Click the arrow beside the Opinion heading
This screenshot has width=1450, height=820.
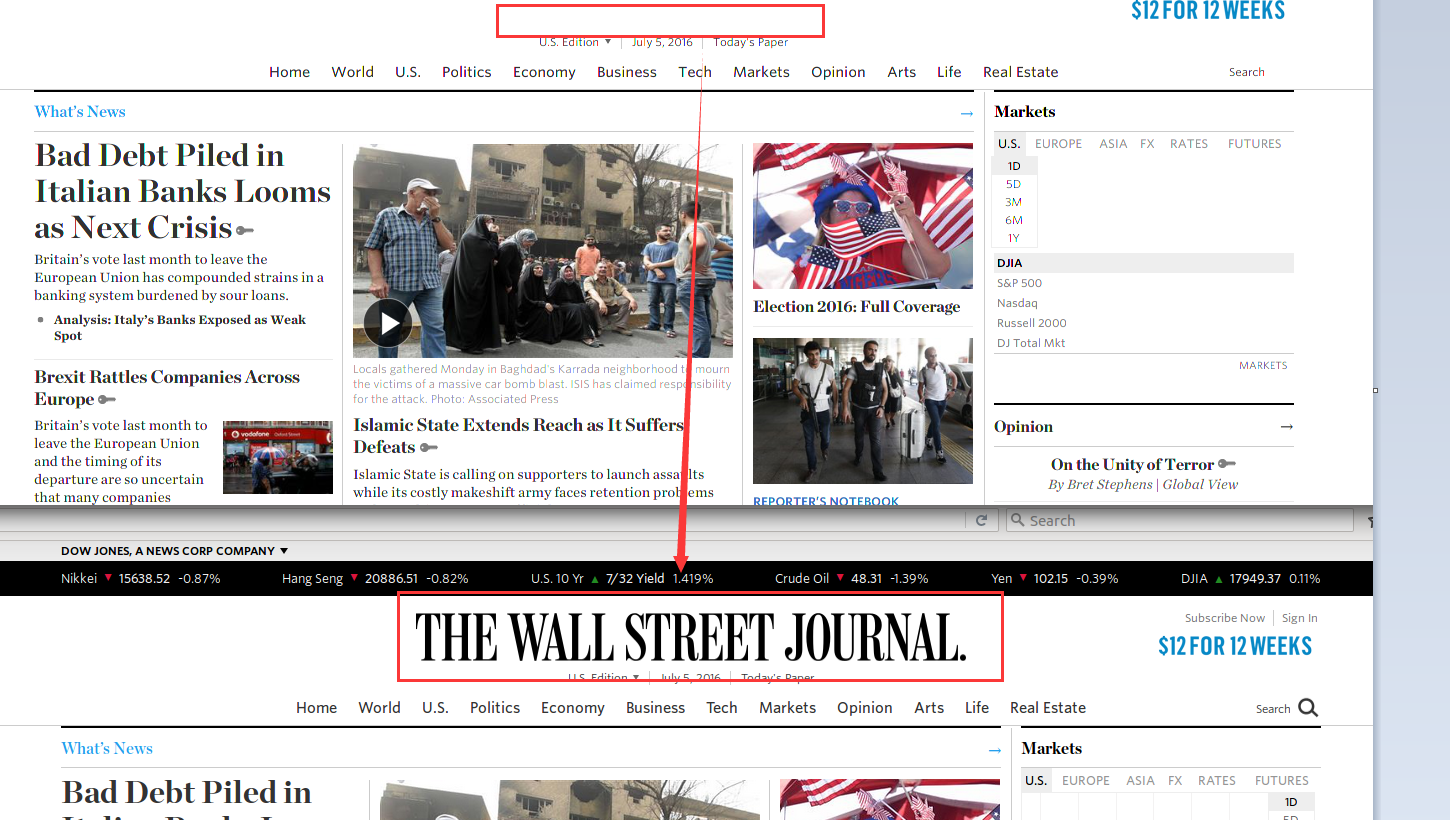(1286, 427)
